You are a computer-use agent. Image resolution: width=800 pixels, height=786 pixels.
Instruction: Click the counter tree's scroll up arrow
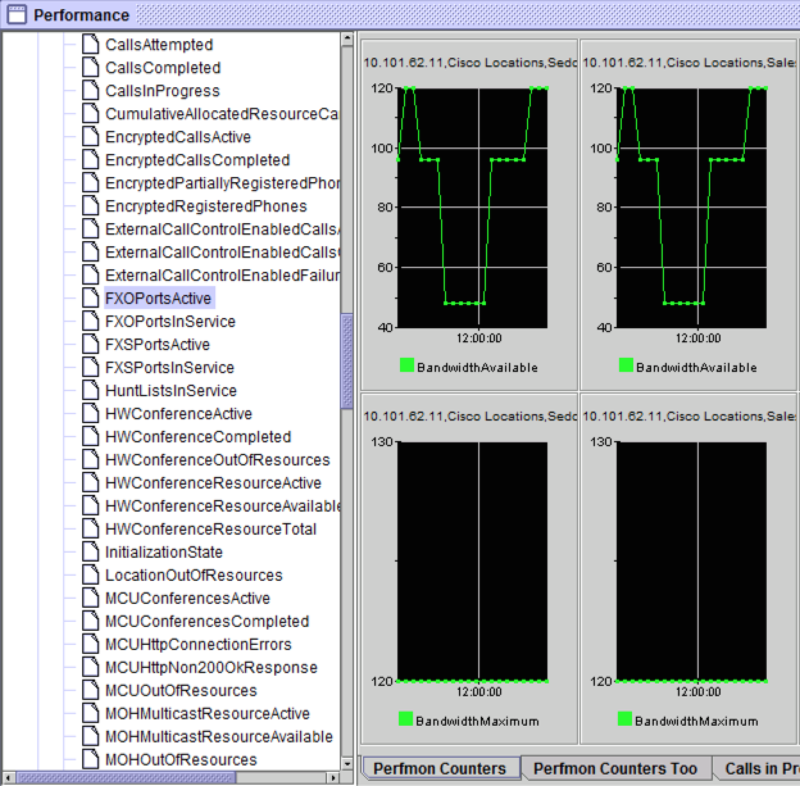tap(347, 38)
